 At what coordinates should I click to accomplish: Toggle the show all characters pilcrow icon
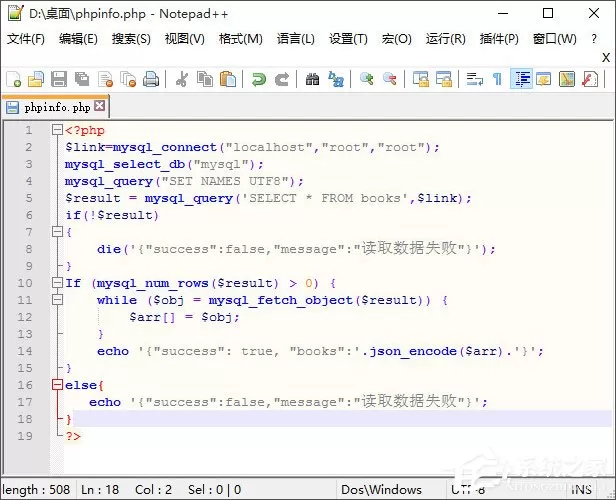click(x=497, y=79)
